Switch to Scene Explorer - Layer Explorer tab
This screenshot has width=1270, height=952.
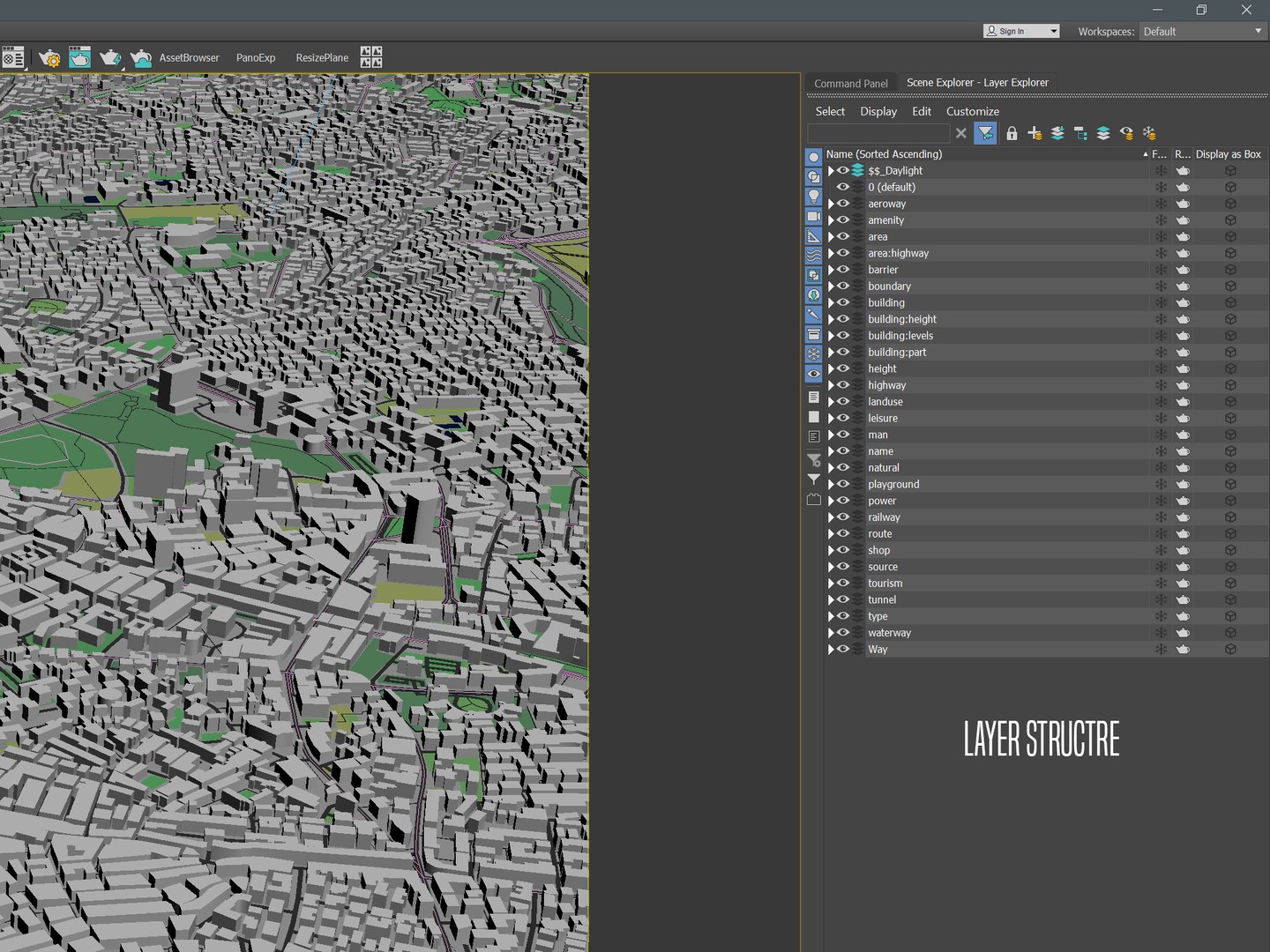coord(977,83)
